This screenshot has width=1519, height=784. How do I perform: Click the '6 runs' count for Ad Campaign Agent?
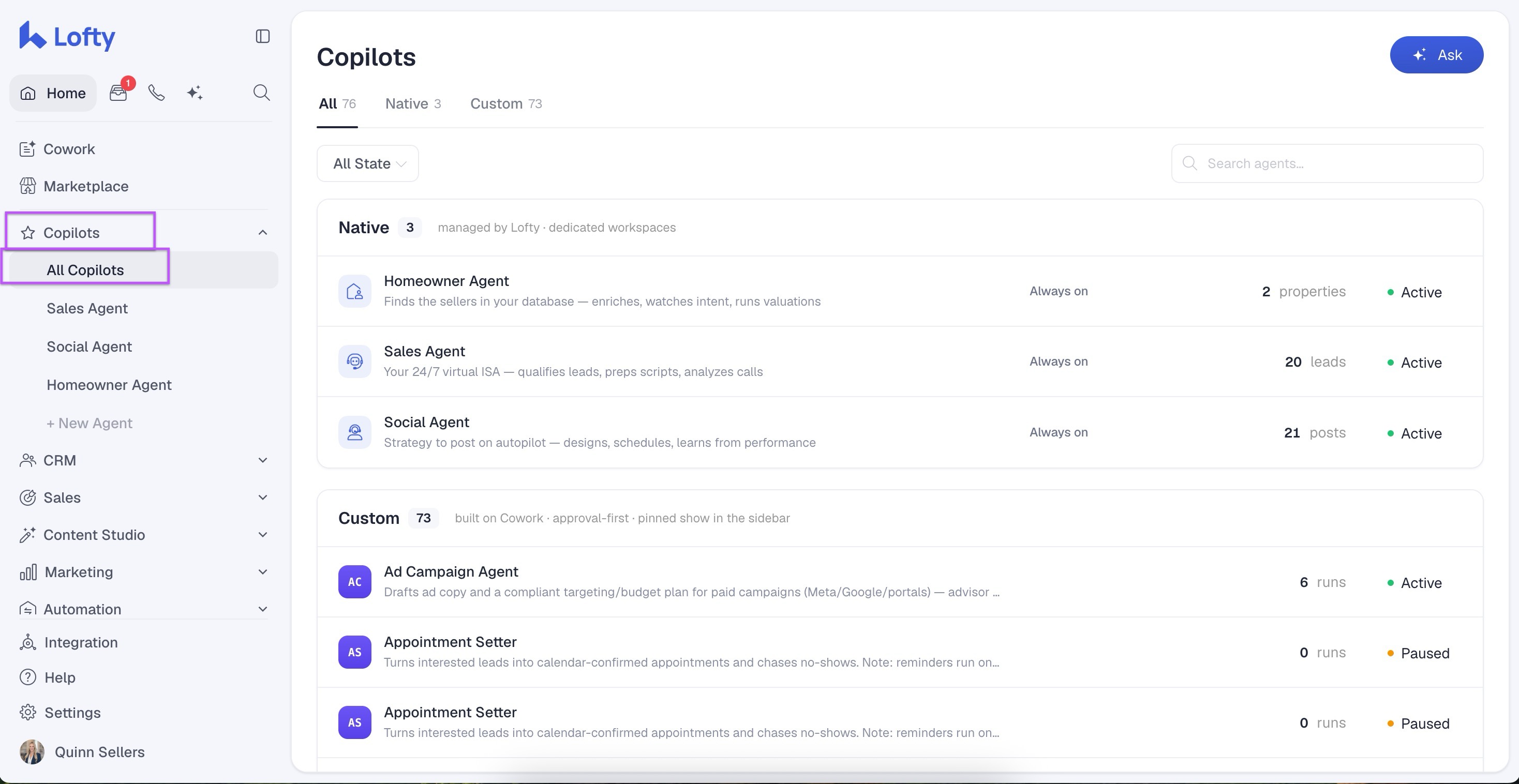click(x=1322, y=582)
